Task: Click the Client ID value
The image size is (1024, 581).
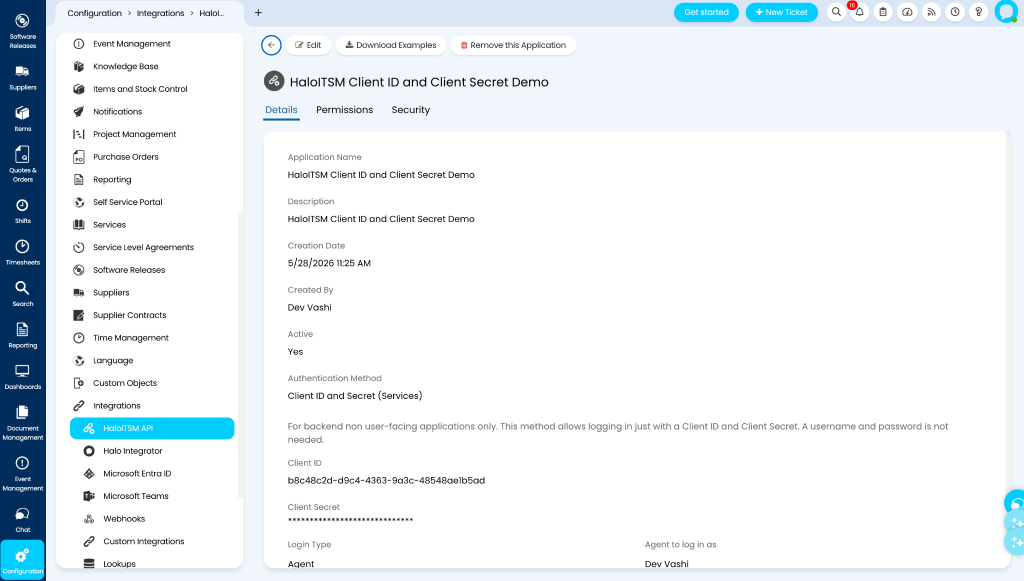Action: tap(386, 480)
